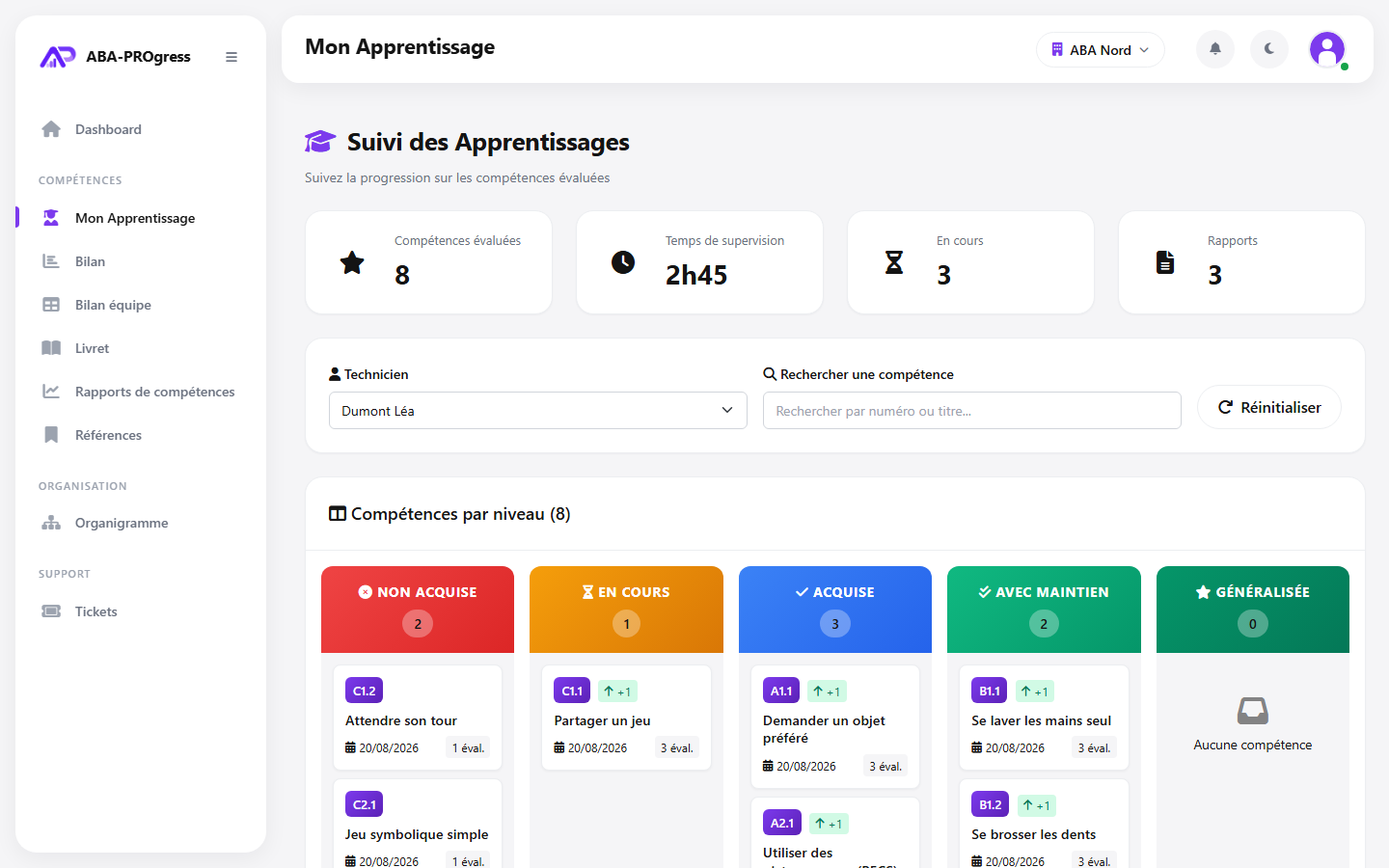Click 3 éval. on Partager un jeu
The image size is (1389, 868).
click(677, 747)
